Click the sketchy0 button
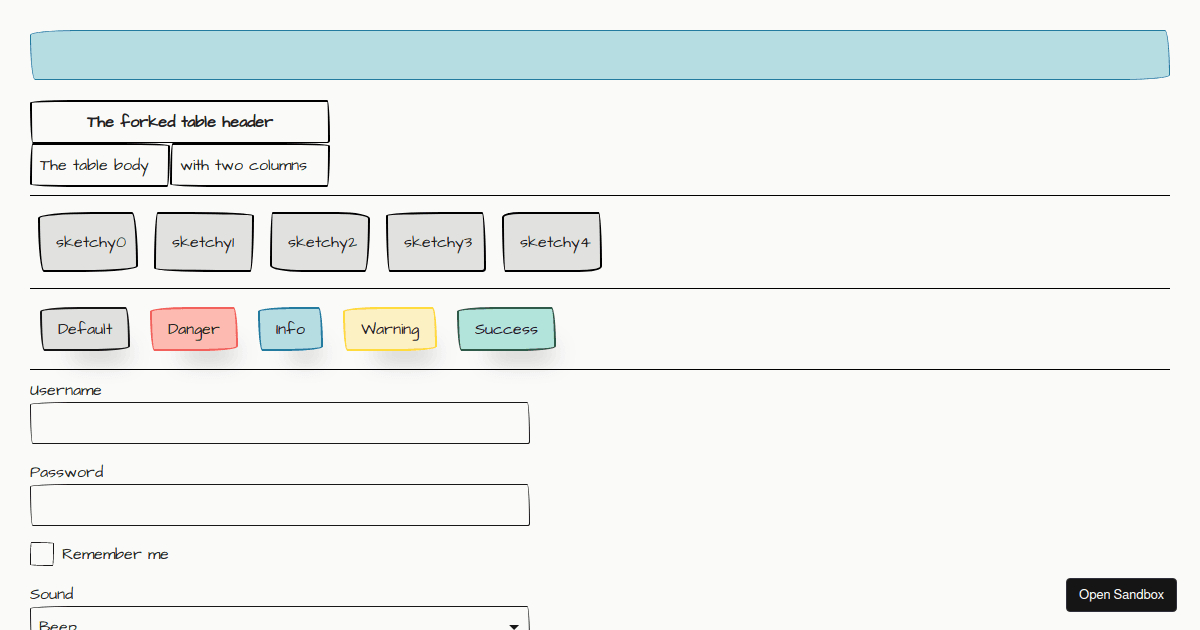 point(88,241)
